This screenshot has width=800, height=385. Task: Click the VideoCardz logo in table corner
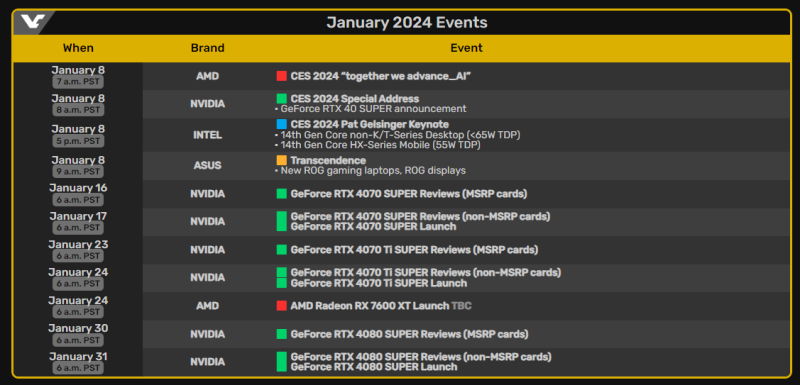tap(33, 22)
